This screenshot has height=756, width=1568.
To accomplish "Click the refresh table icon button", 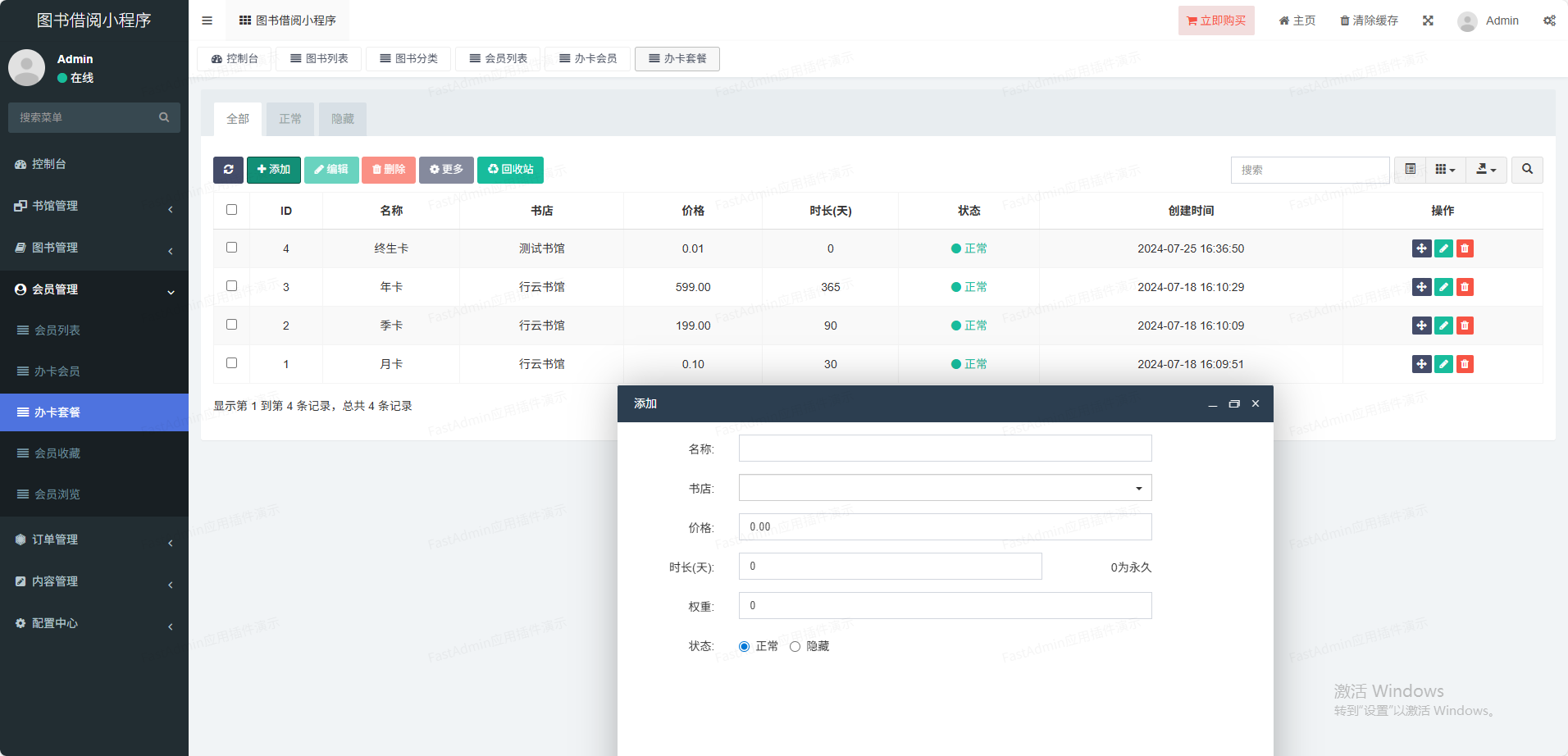I will pyautogui.click(x=228, y=170).
